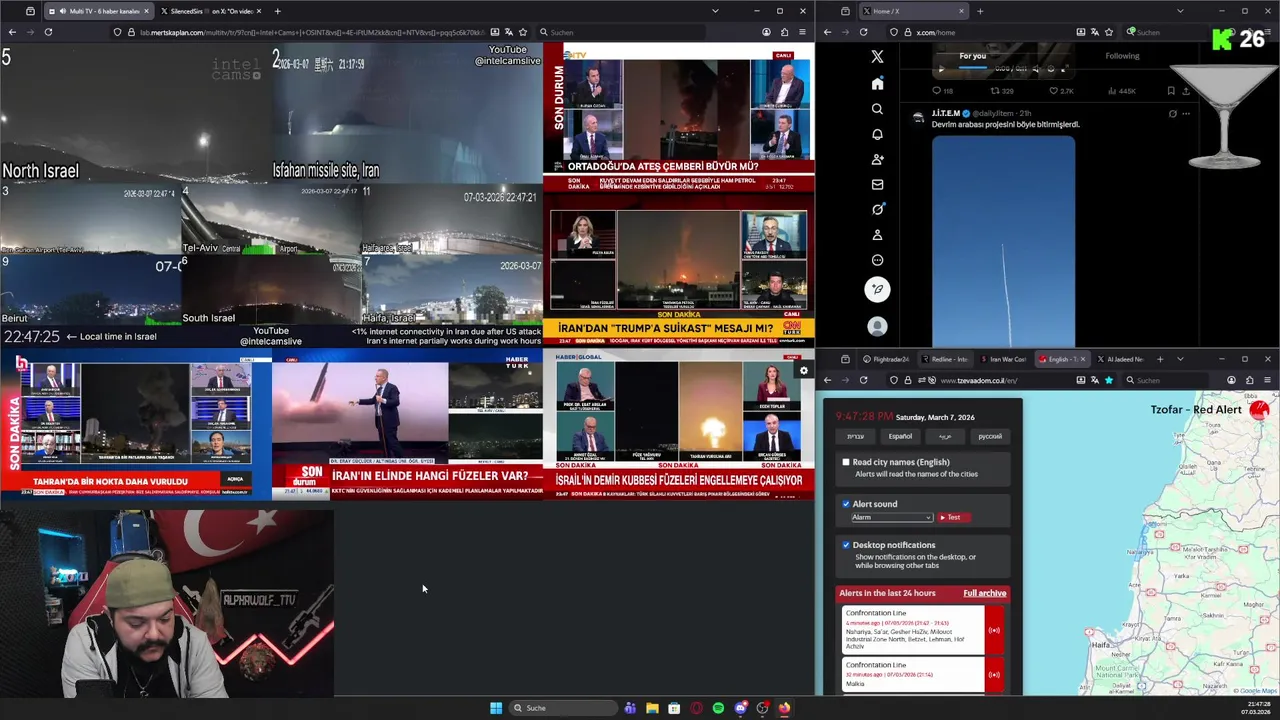Mute the X feed video
The height and width of the screenshot is (720, 1280).
(x=1035, y=69)
